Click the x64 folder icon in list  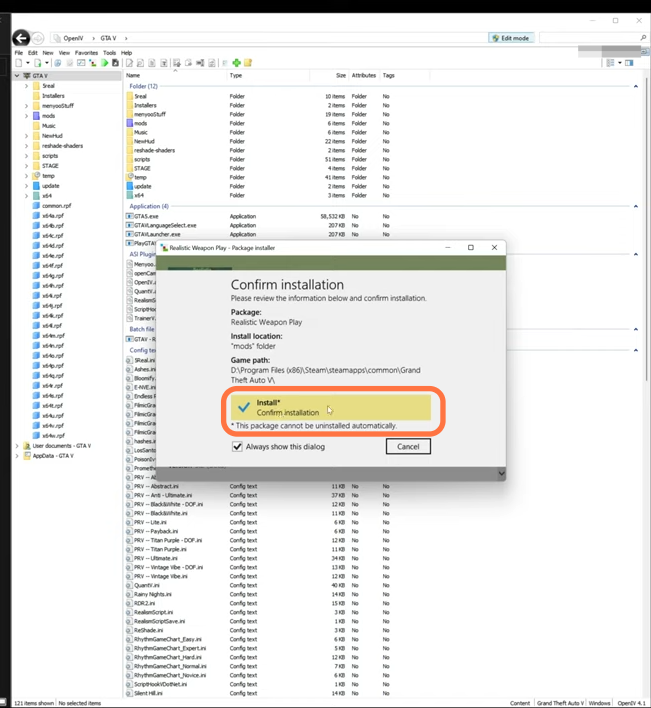[x=130, y=195]
